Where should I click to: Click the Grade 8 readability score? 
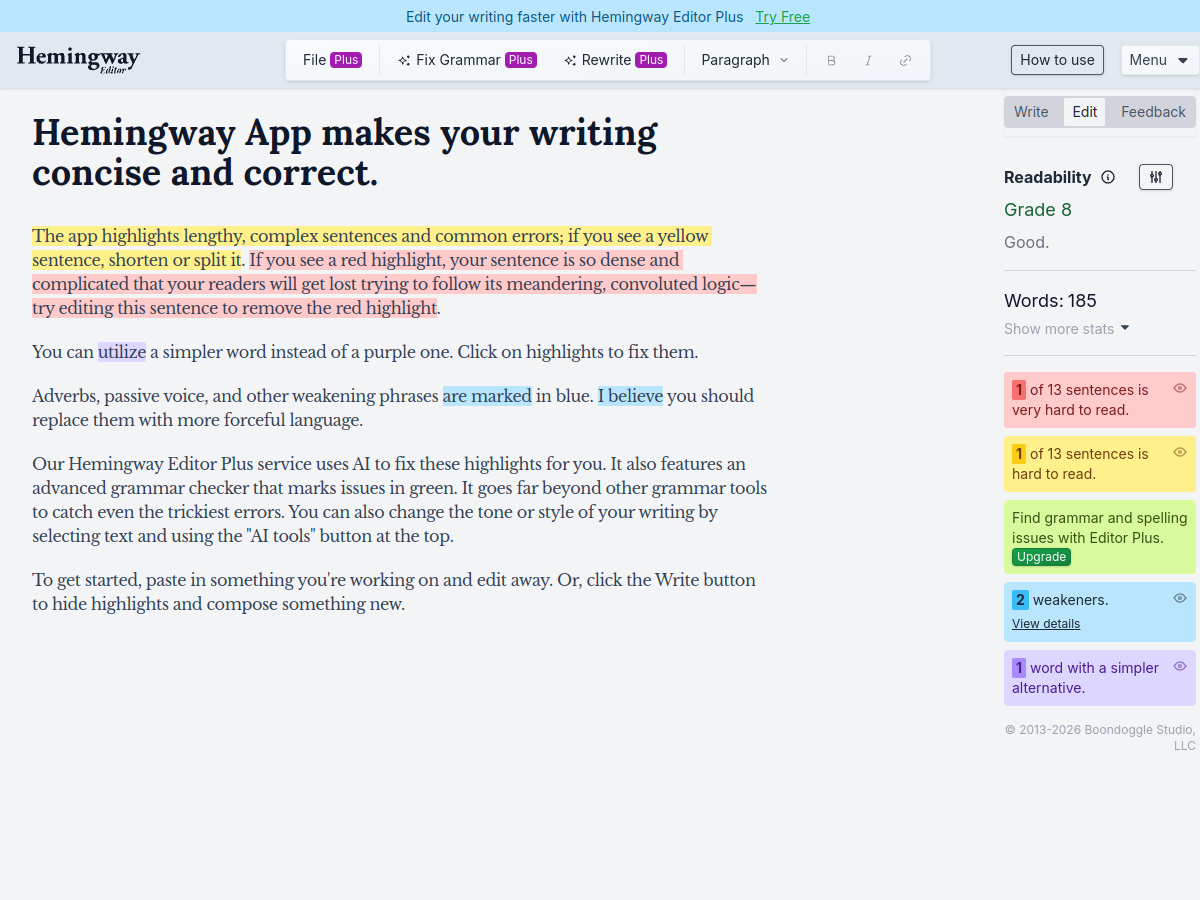pos(1038,210)
